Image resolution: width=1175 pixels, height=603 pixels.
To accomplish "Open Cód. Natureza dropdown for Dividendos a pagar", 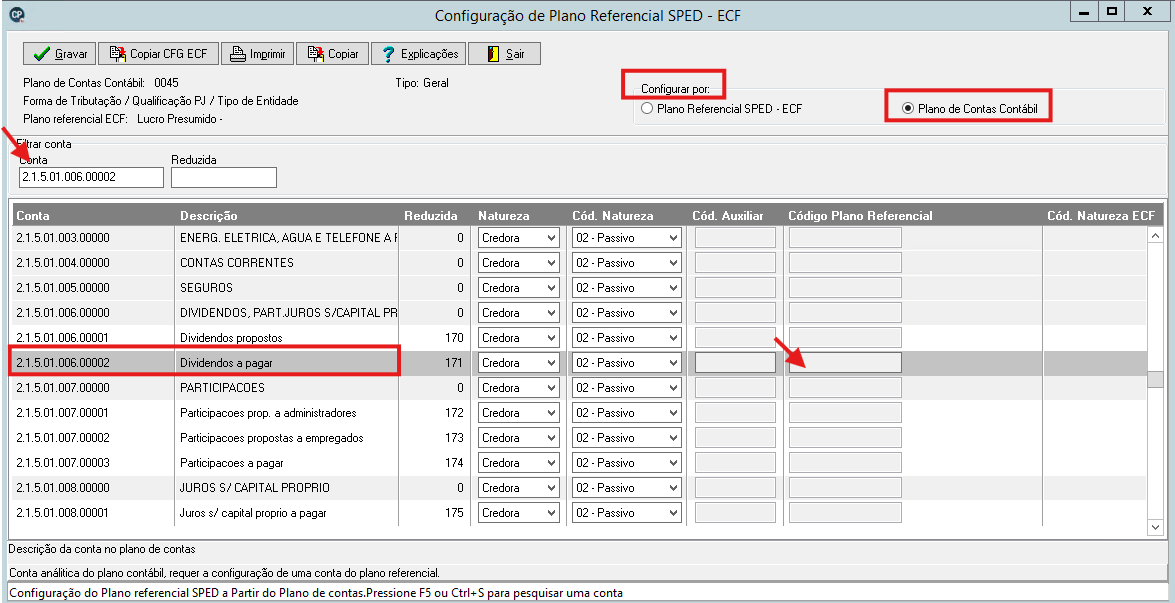I will (626, 363).
